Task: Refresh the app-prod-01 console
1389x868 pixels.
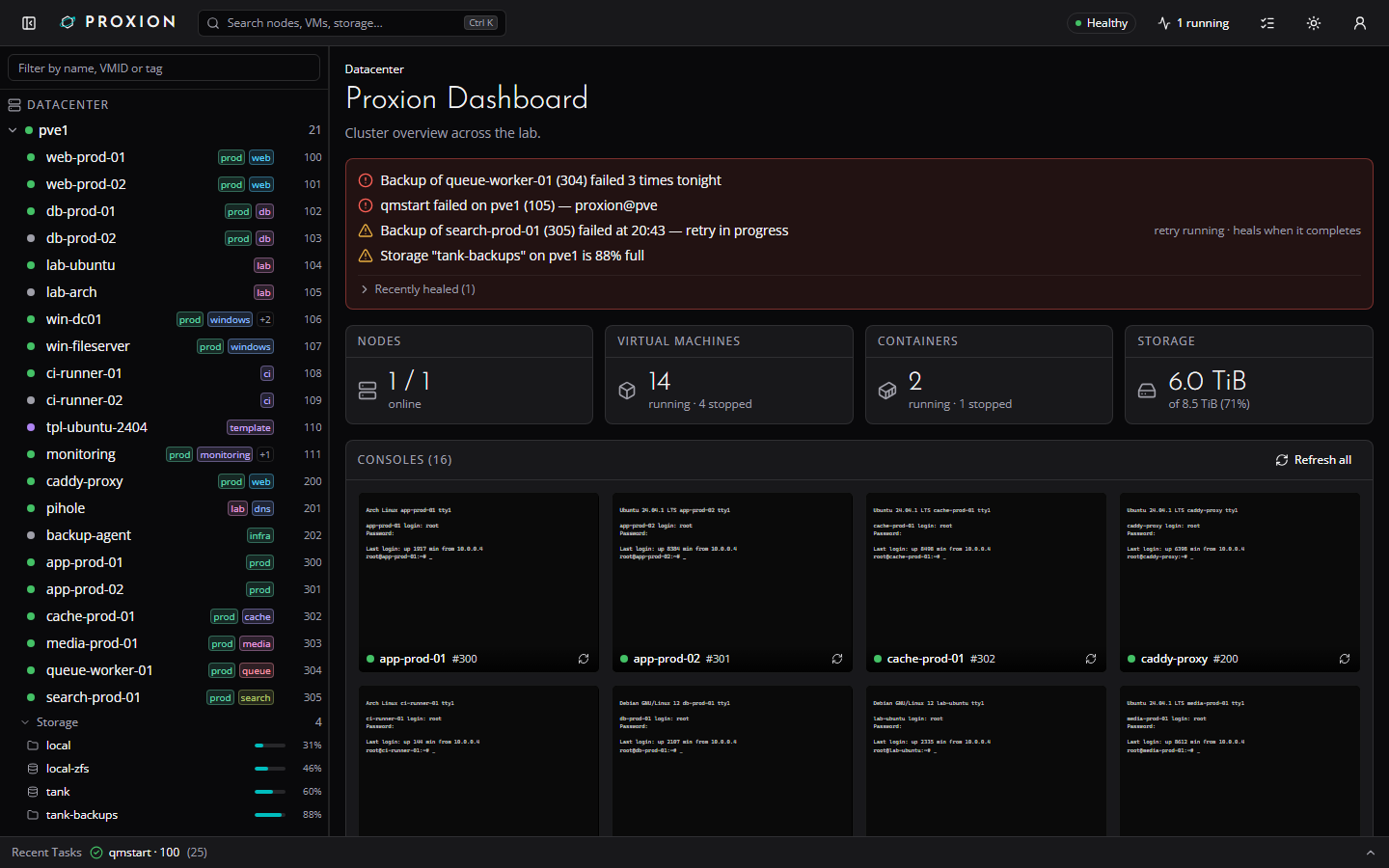Action: [584, 659]
